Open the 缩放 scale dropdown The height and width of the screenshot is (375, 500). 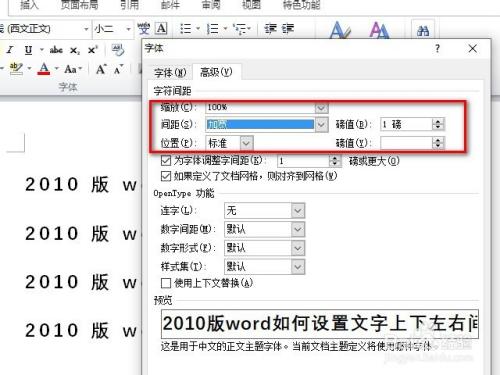click(321, 108)
